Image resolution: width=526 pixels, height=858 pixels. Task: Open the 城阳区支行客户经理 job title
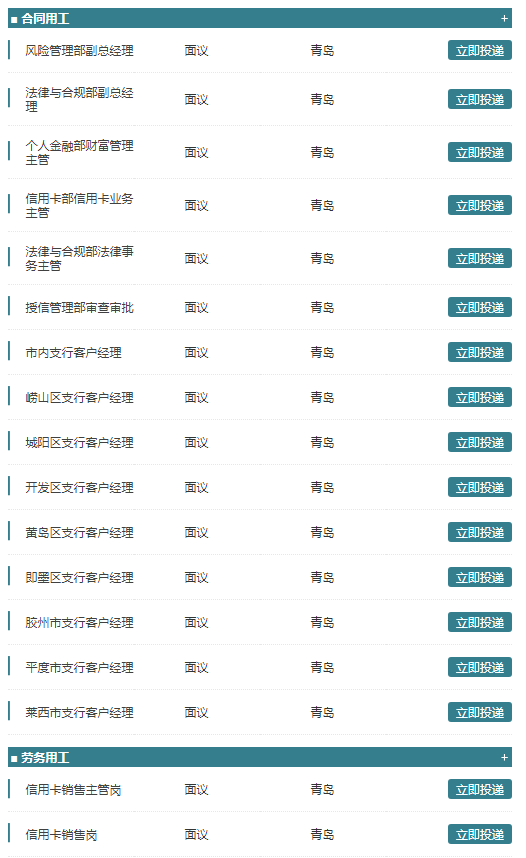click(79, 443)
